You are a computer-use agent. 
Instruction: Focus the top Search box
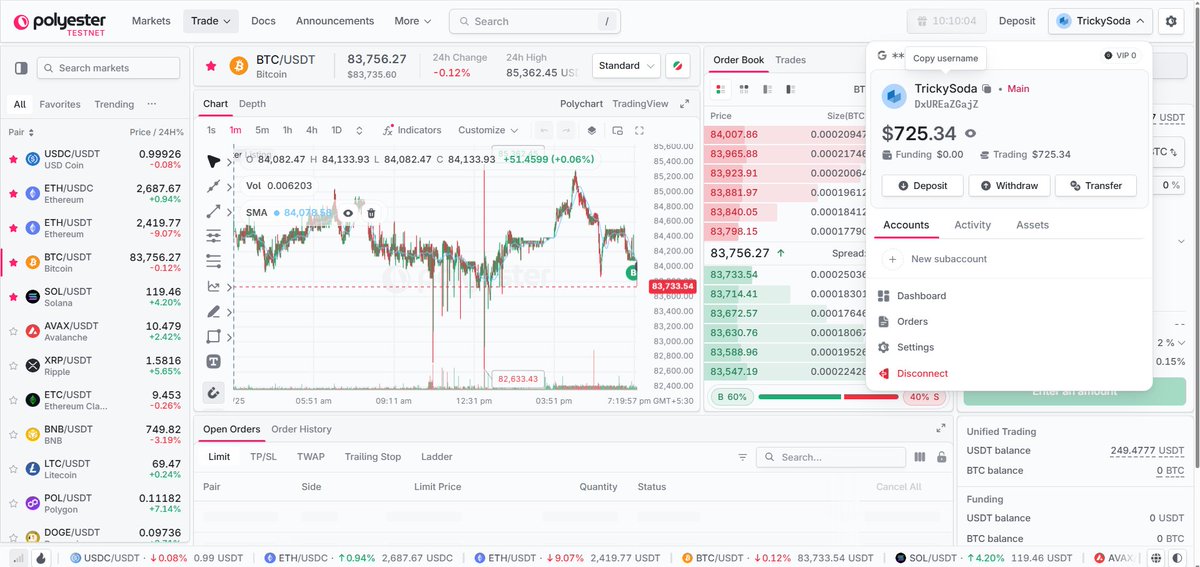pos(534,21)
